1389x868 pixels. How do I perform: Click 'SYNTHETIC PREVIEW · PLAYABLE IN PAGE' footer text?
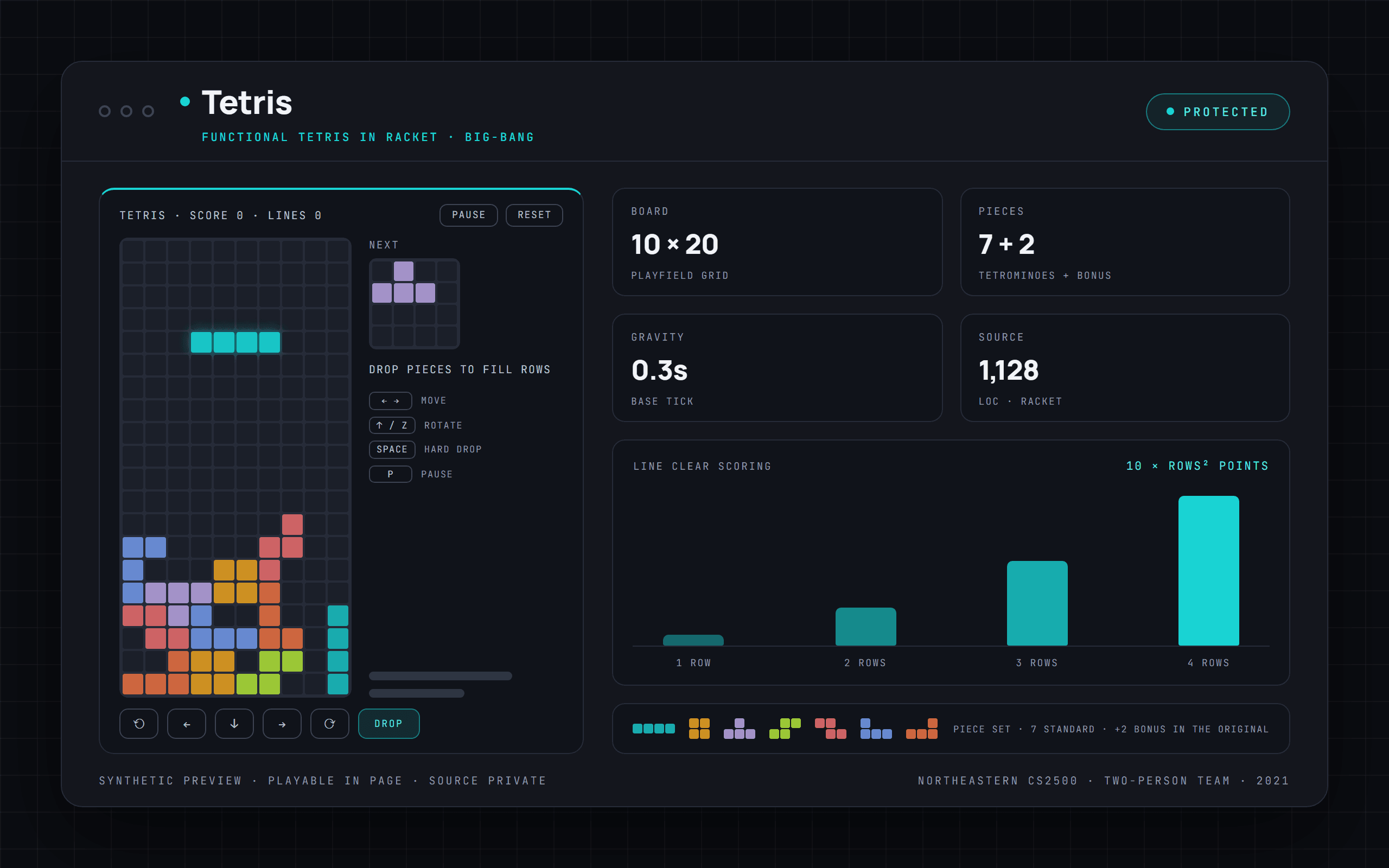tap(251, 781)
